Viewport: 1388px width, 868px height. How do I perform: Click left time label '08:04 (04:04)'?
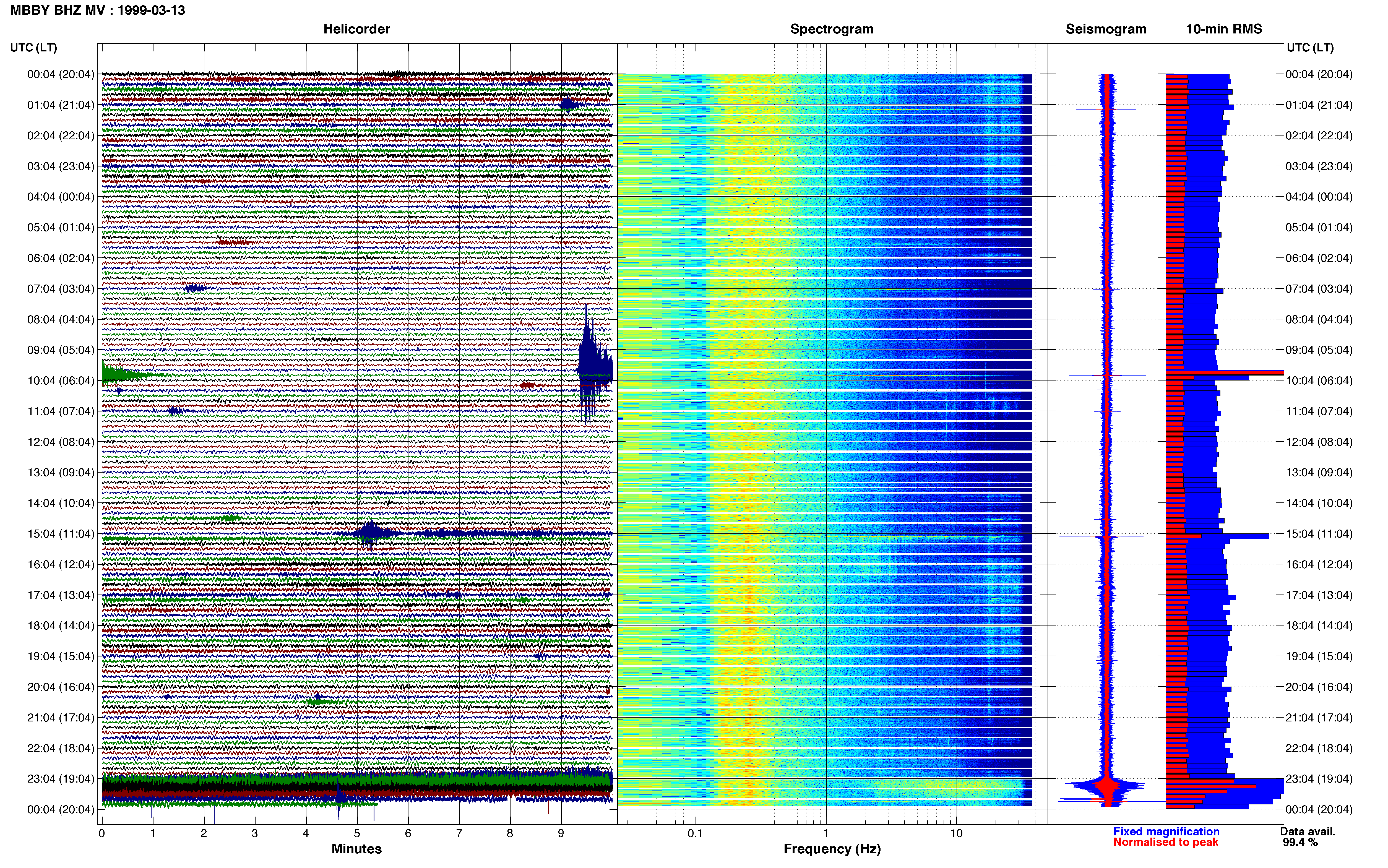coord(61,319)
